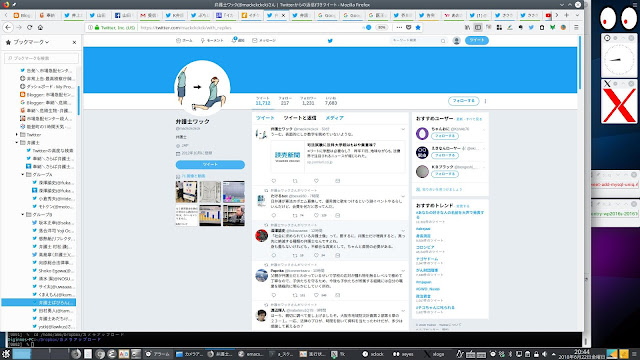
Task: Collapse the 弁護士 bookmark folder
Action: (x=17, y=142)
